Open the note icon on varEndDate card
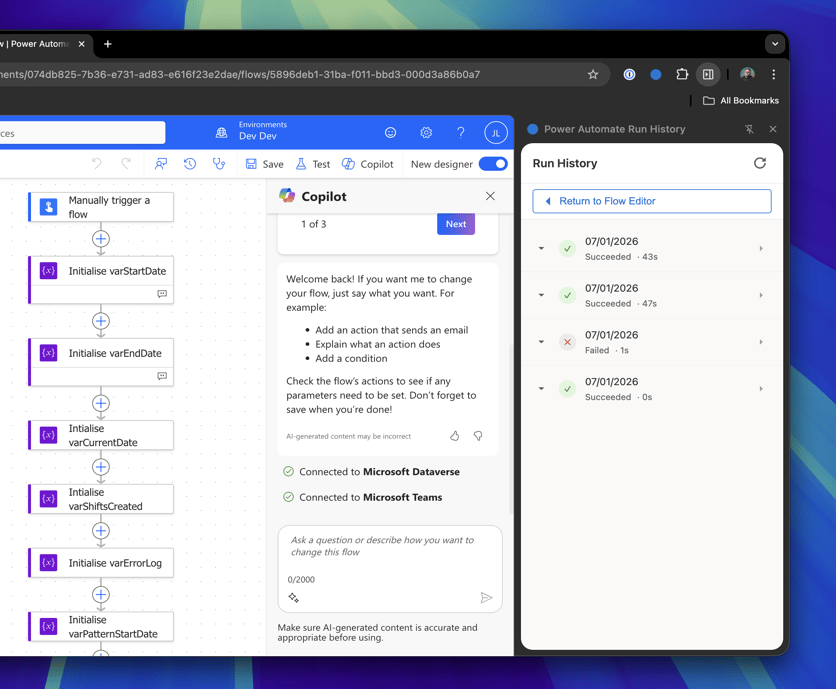This screenshot has width=836, height=689. point(162,376)
